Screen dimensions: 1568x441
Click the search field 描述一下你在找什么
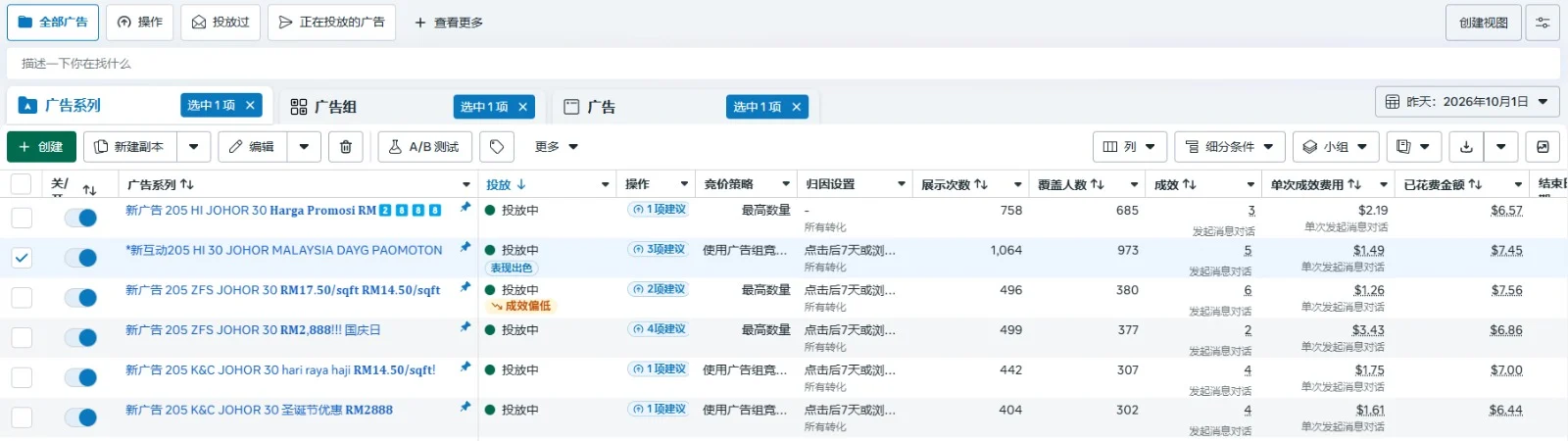[784, 64]
